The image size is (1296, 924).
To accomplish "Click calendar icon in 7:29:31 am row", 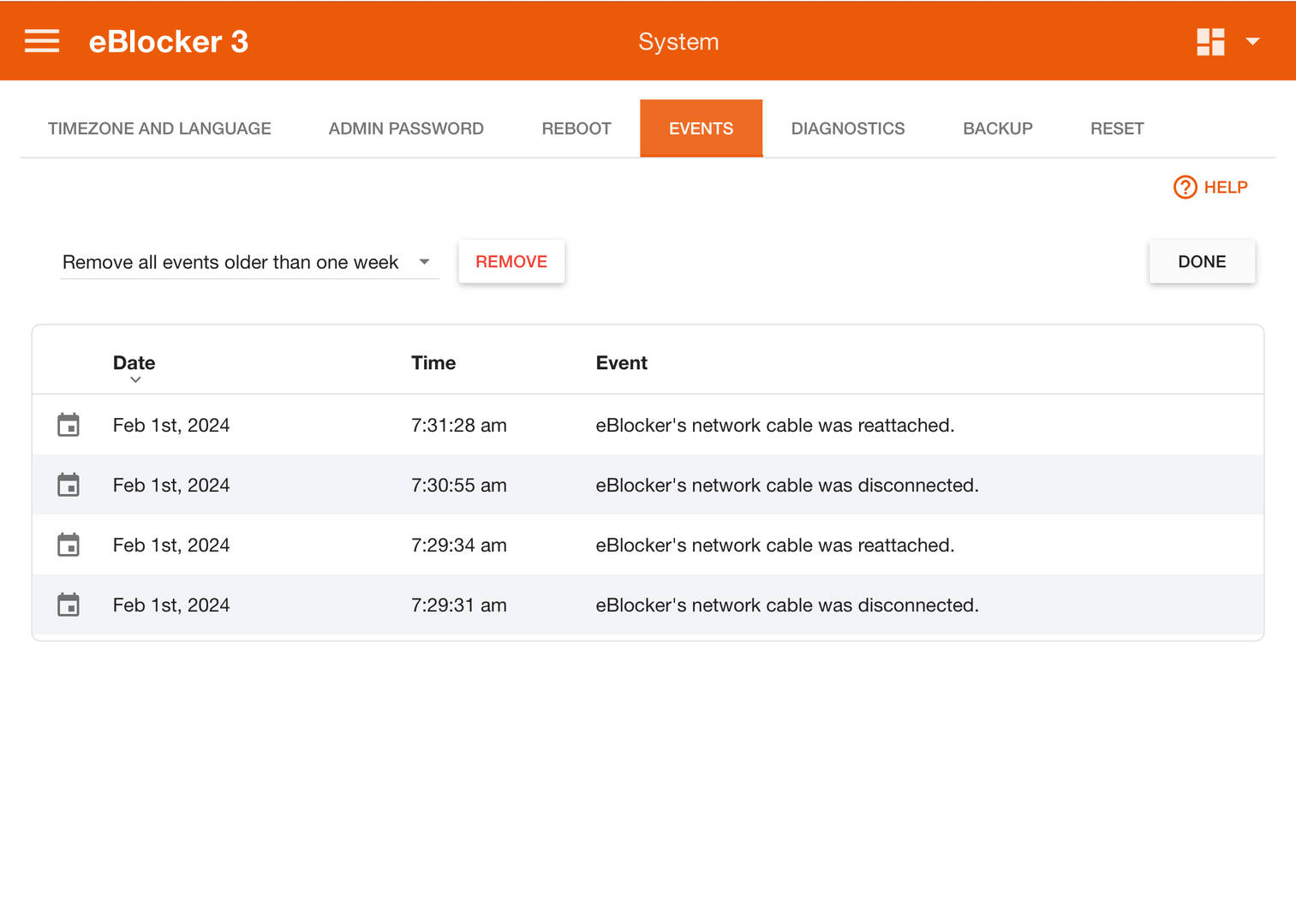I will (69, 605).
